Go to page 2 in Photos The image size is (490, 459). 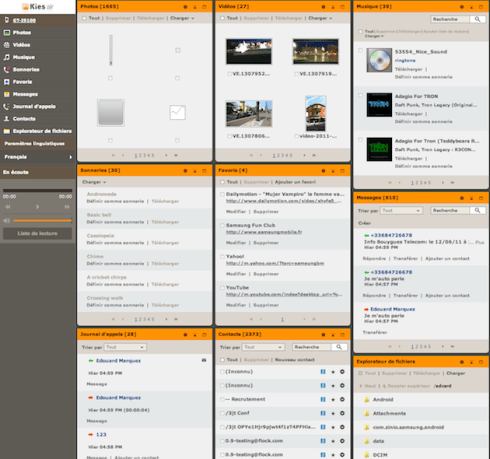tap(140, 155)
